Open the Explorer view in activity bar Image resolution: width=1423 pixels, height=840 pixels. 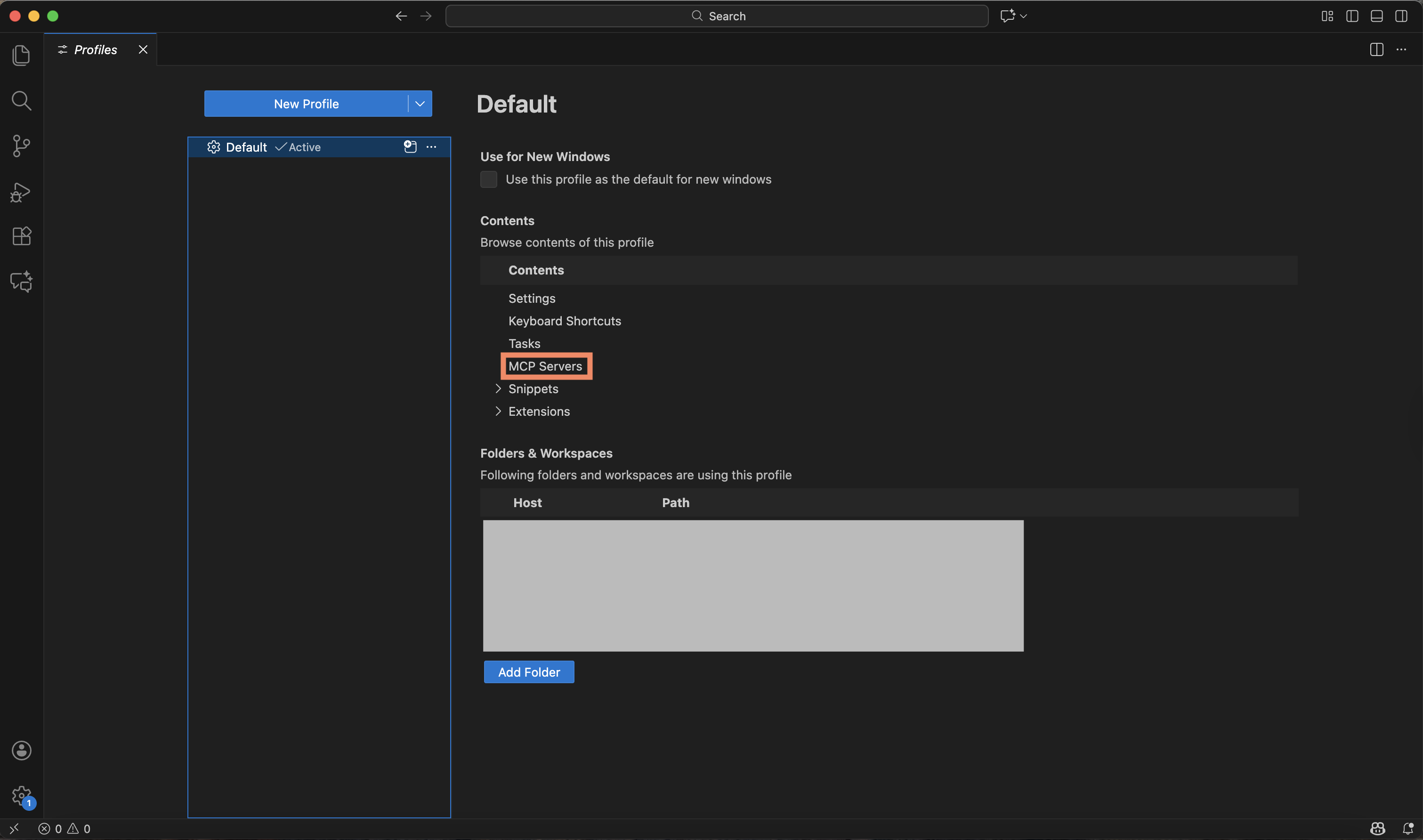[x=22, y=55]
